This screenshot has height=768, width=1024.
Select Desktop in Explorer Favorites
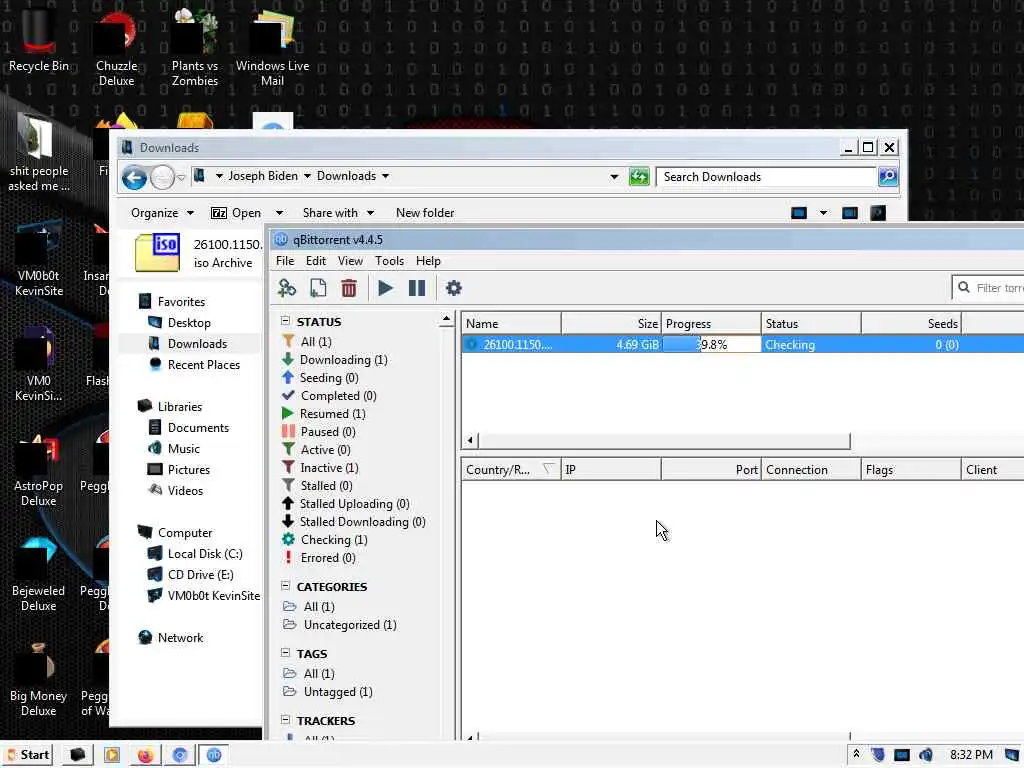tap(189, 323)
